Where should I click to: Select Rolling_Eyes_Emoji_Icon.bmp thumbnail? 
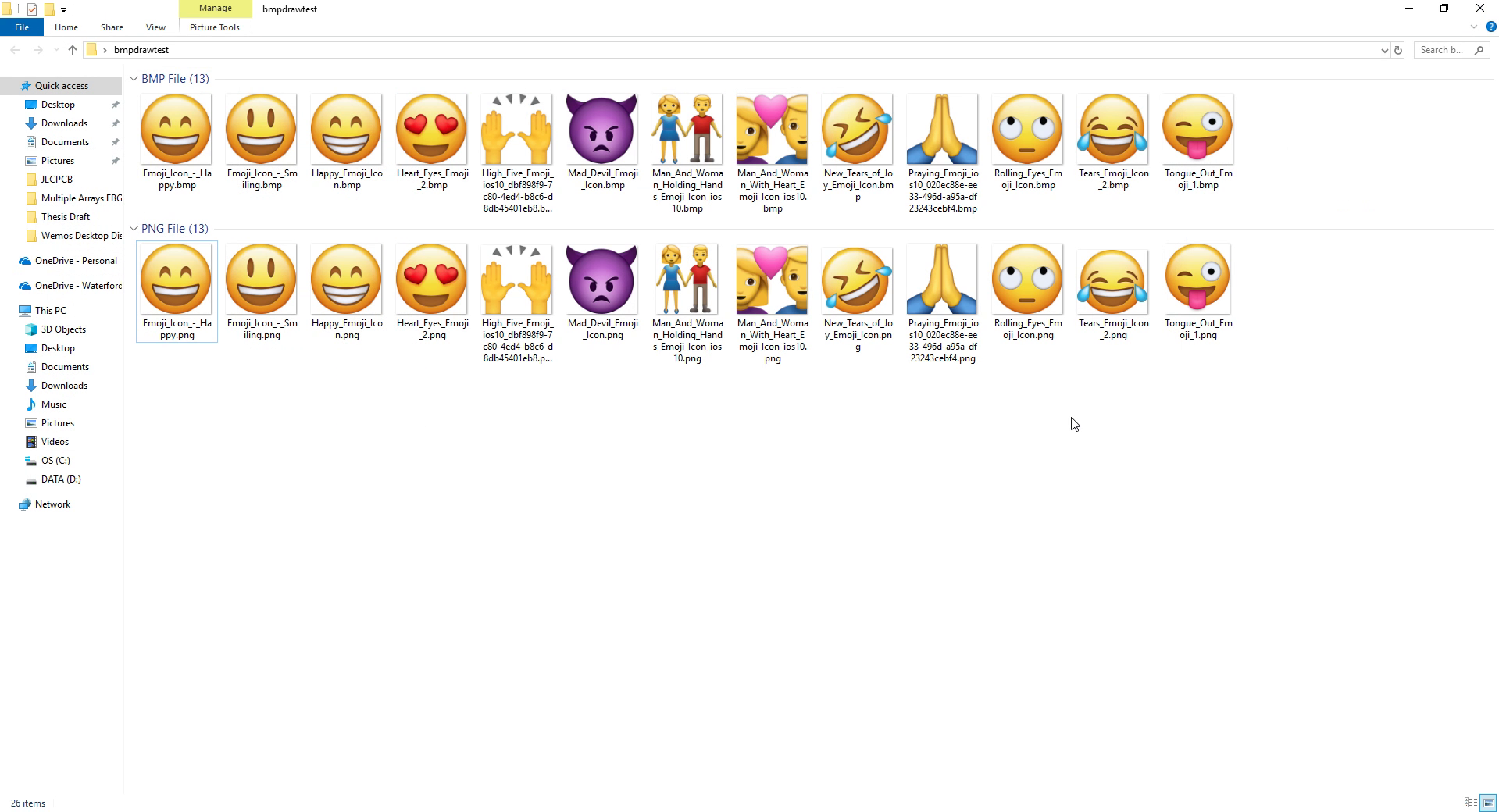[x=1027, y=129]
